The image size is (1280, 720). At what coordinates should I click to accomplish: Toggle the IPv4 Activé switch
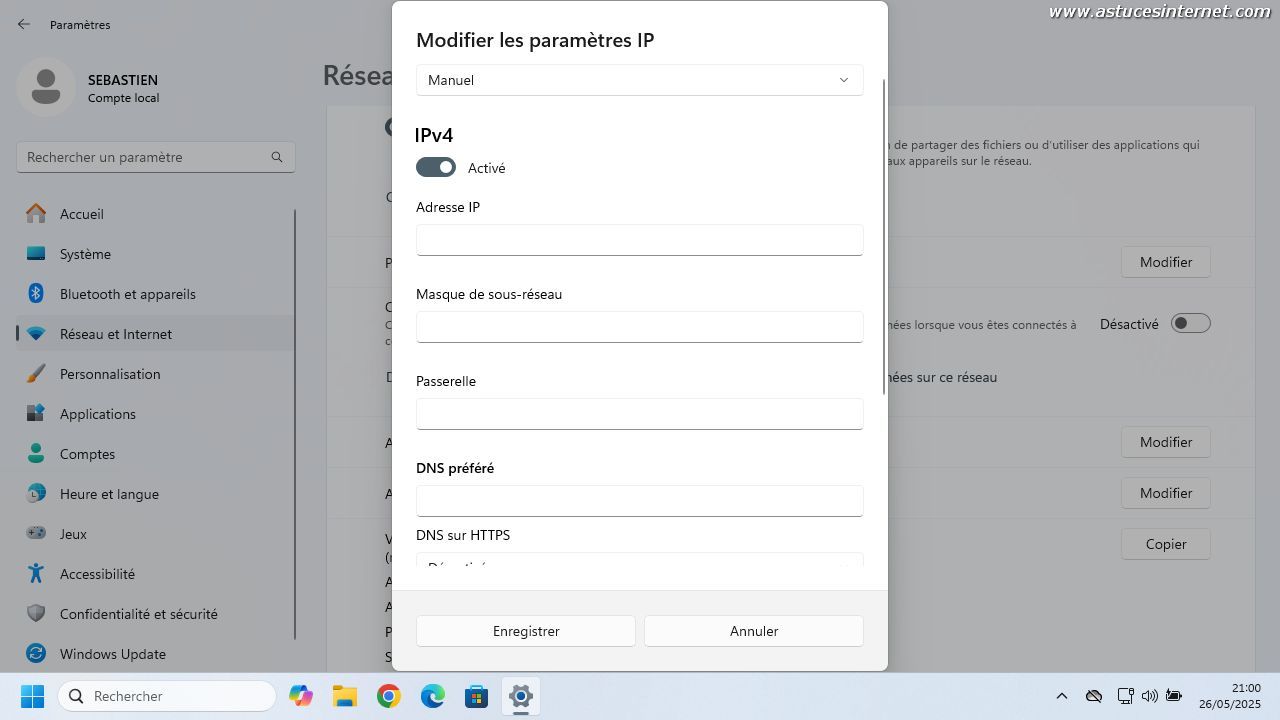pyautogui.click(x=436, y=167)
